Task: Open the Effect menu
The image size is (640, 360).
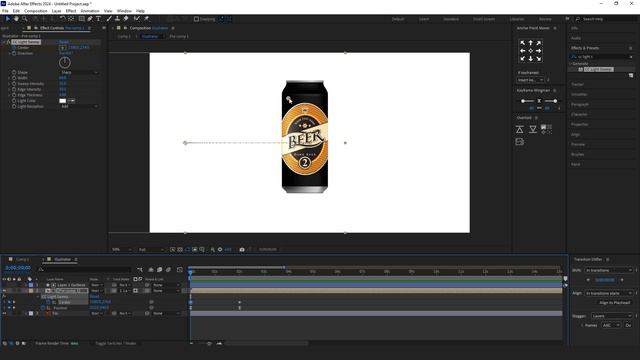Action: tap(71, 11)
